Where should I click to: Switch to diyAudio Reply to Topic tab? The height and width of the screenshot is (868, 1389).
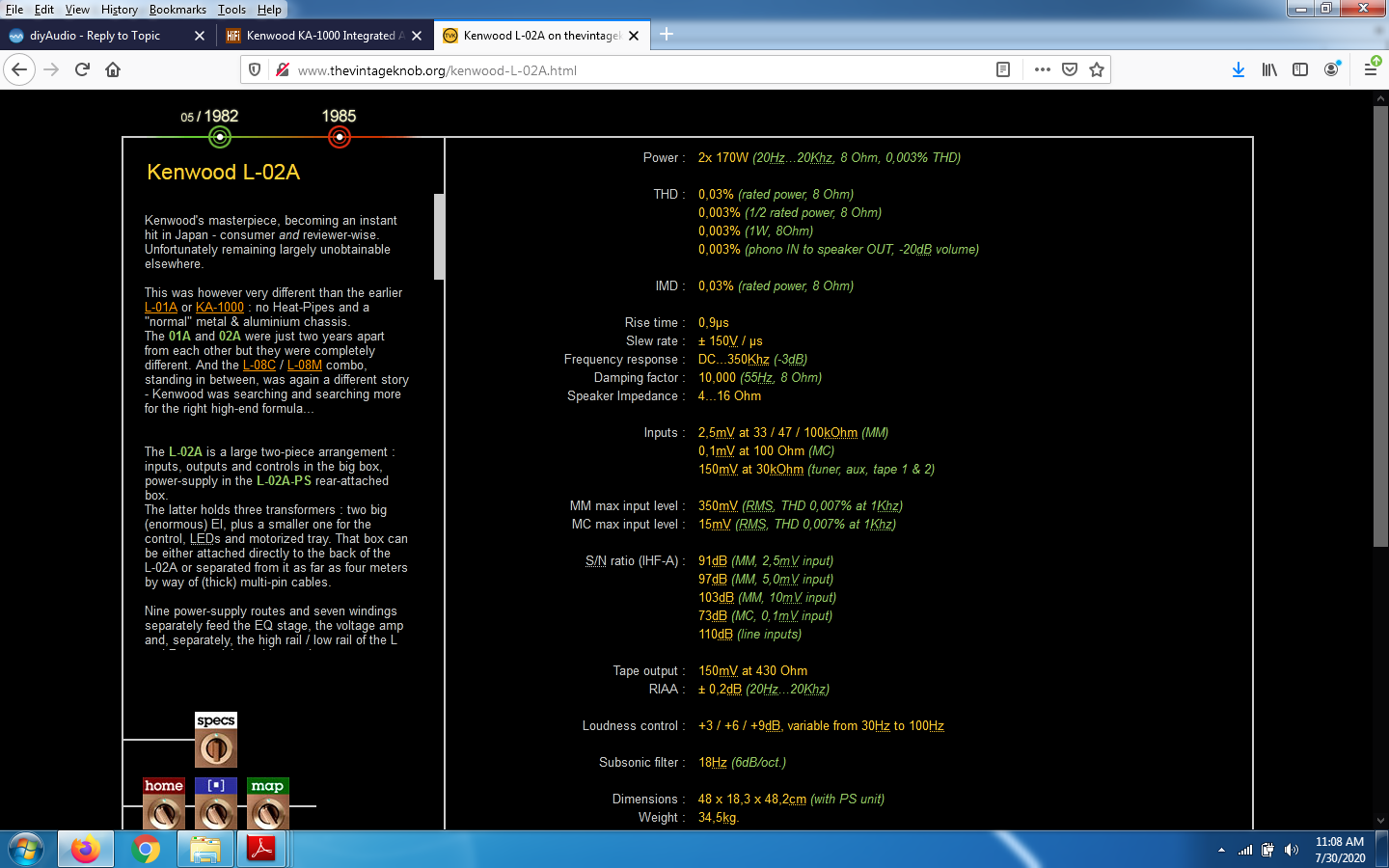(x=95, y=36)
